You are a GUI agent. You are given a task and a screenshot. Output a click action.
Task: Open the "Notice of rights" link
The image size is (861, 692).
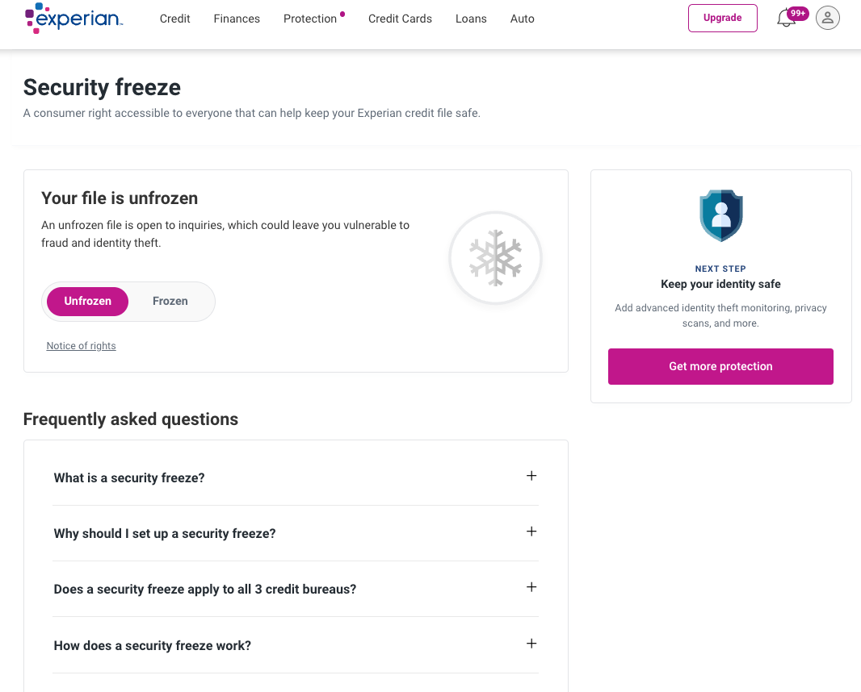pyautogui.click(x=81, y=346)
